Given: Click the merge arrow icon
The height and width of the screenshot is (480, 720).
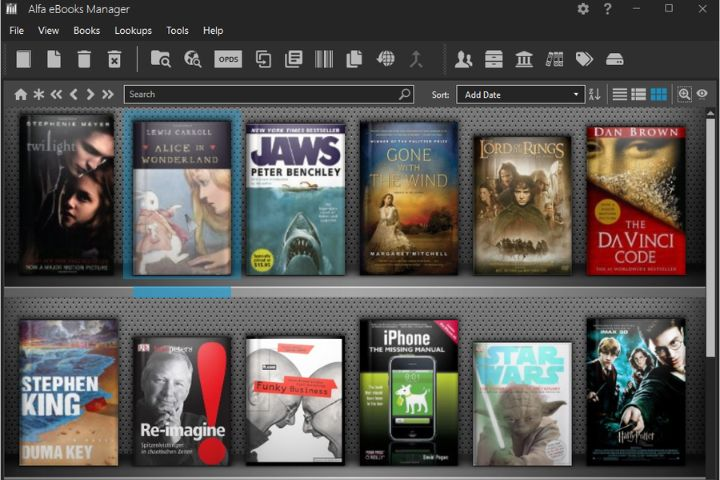Looking at the screenshot, I should (x=416, y=59).
